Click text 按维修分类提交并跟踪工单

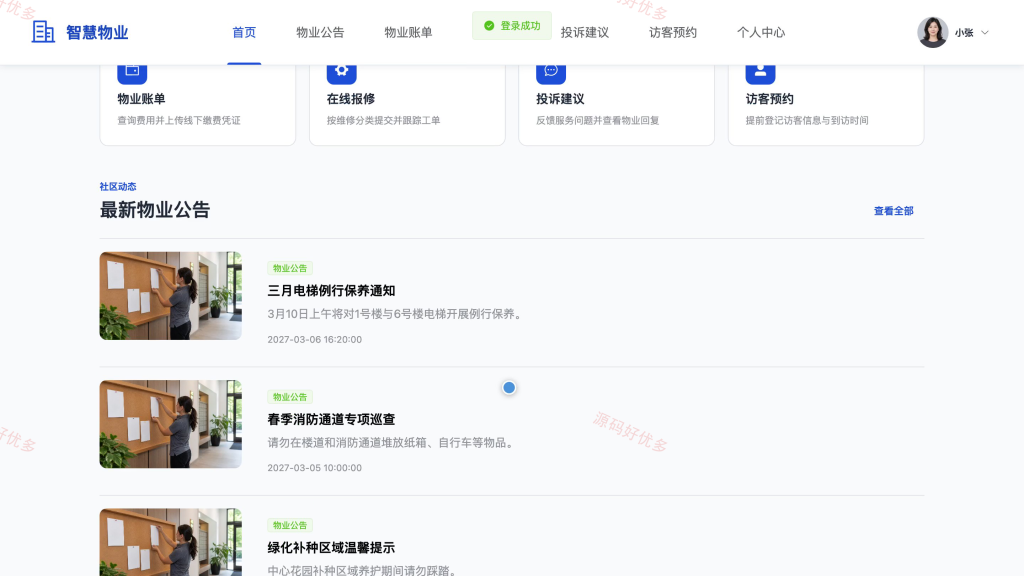pos(383,120)
